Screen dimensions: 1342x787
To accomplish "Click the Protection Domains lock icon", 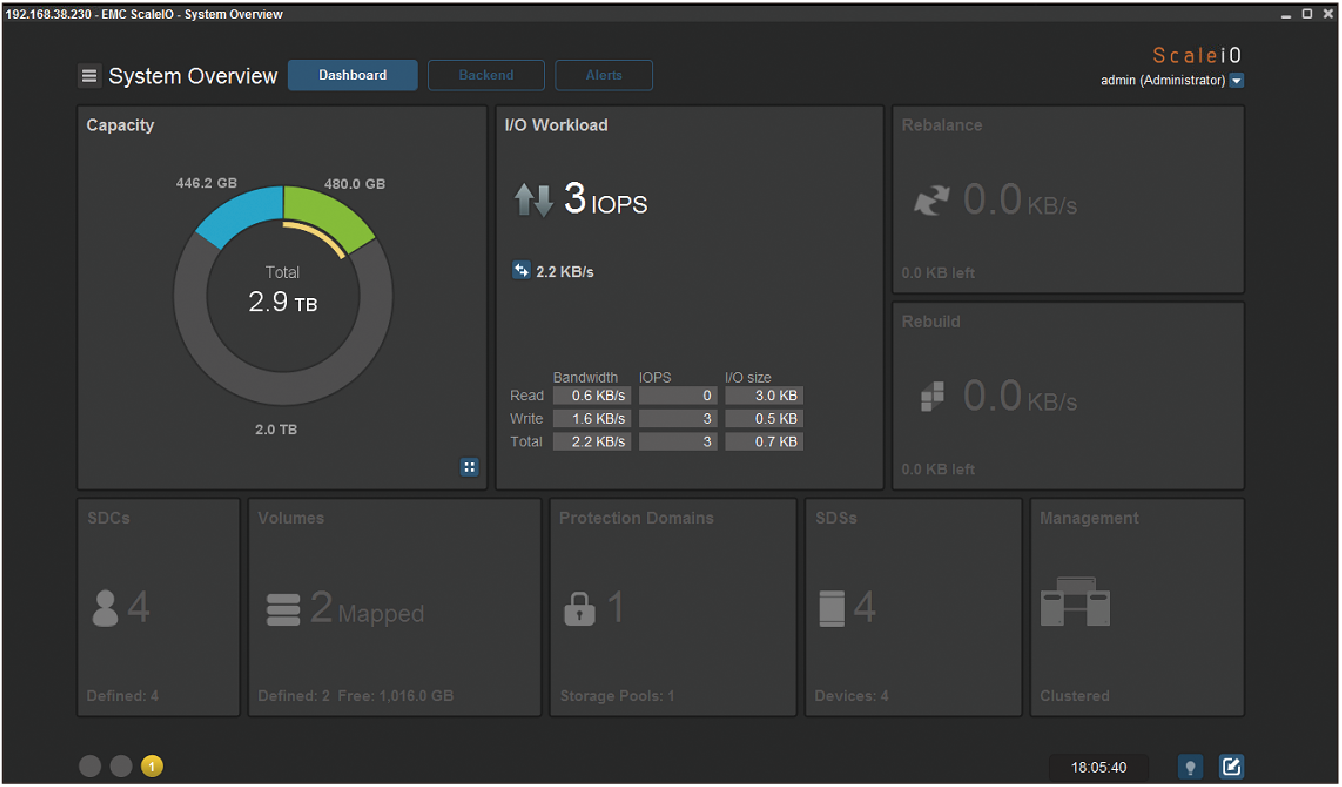I will click(580, 608).
